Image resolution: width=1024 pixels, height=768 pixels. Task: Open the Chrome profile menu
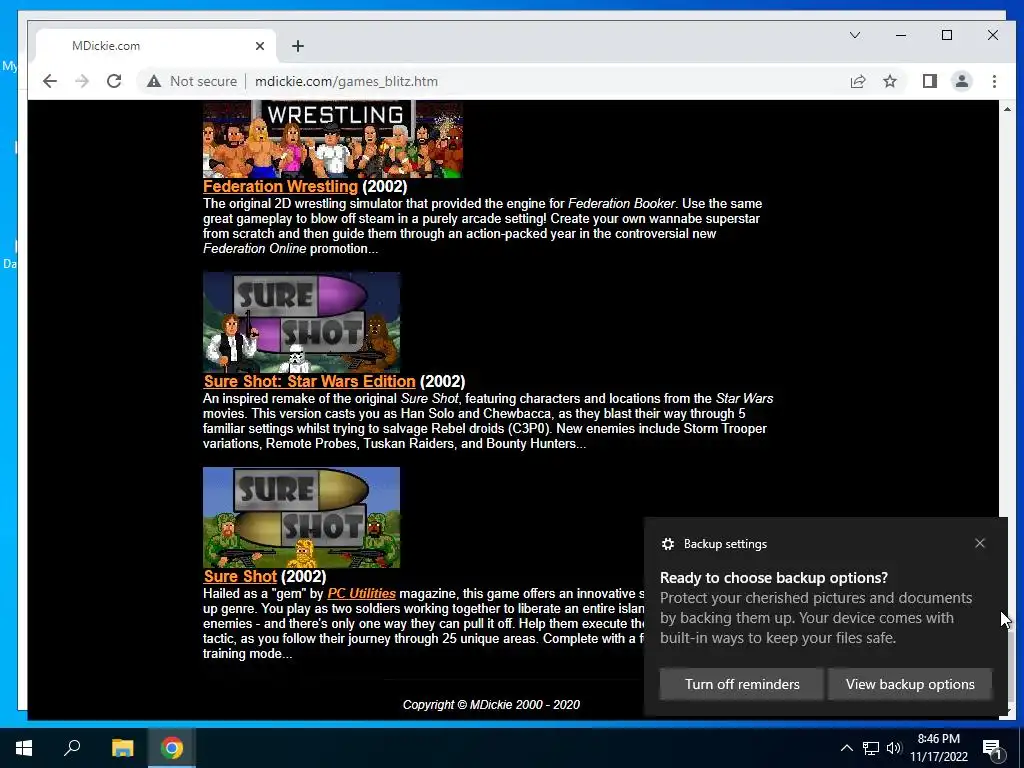tap(961, 81)
